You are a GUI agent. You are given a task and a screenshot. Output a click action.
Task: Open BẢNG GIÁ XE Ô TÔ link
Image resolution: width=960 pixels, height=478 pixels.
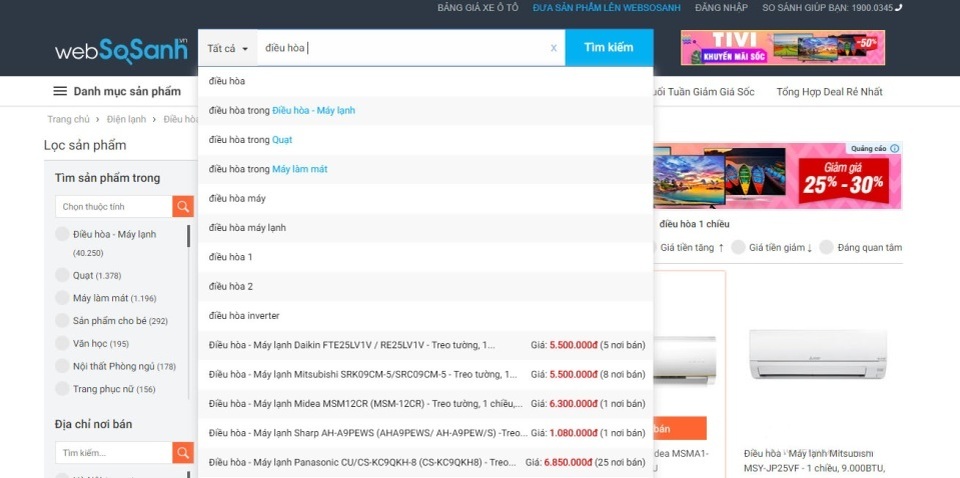click(478, 7)
